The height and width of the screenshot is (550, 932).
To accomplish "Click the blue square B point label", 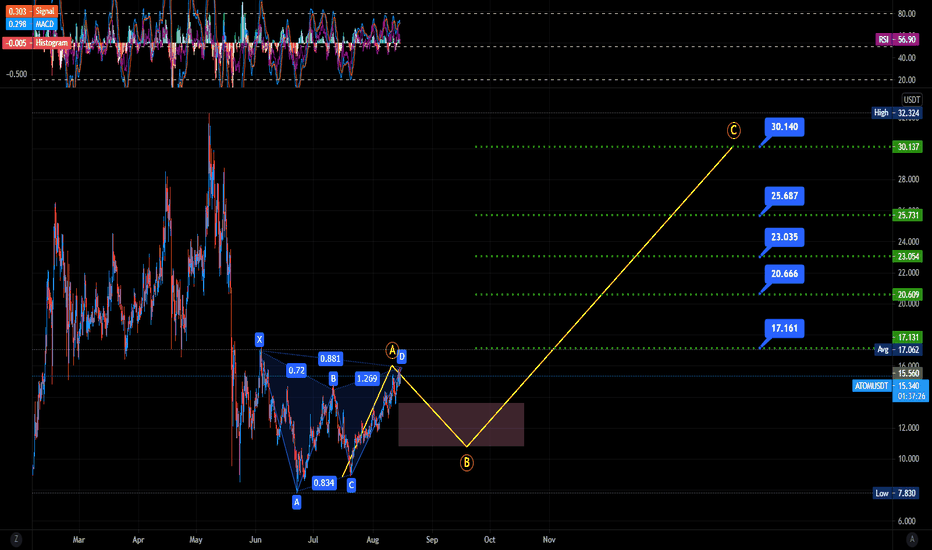I will 333,378.
